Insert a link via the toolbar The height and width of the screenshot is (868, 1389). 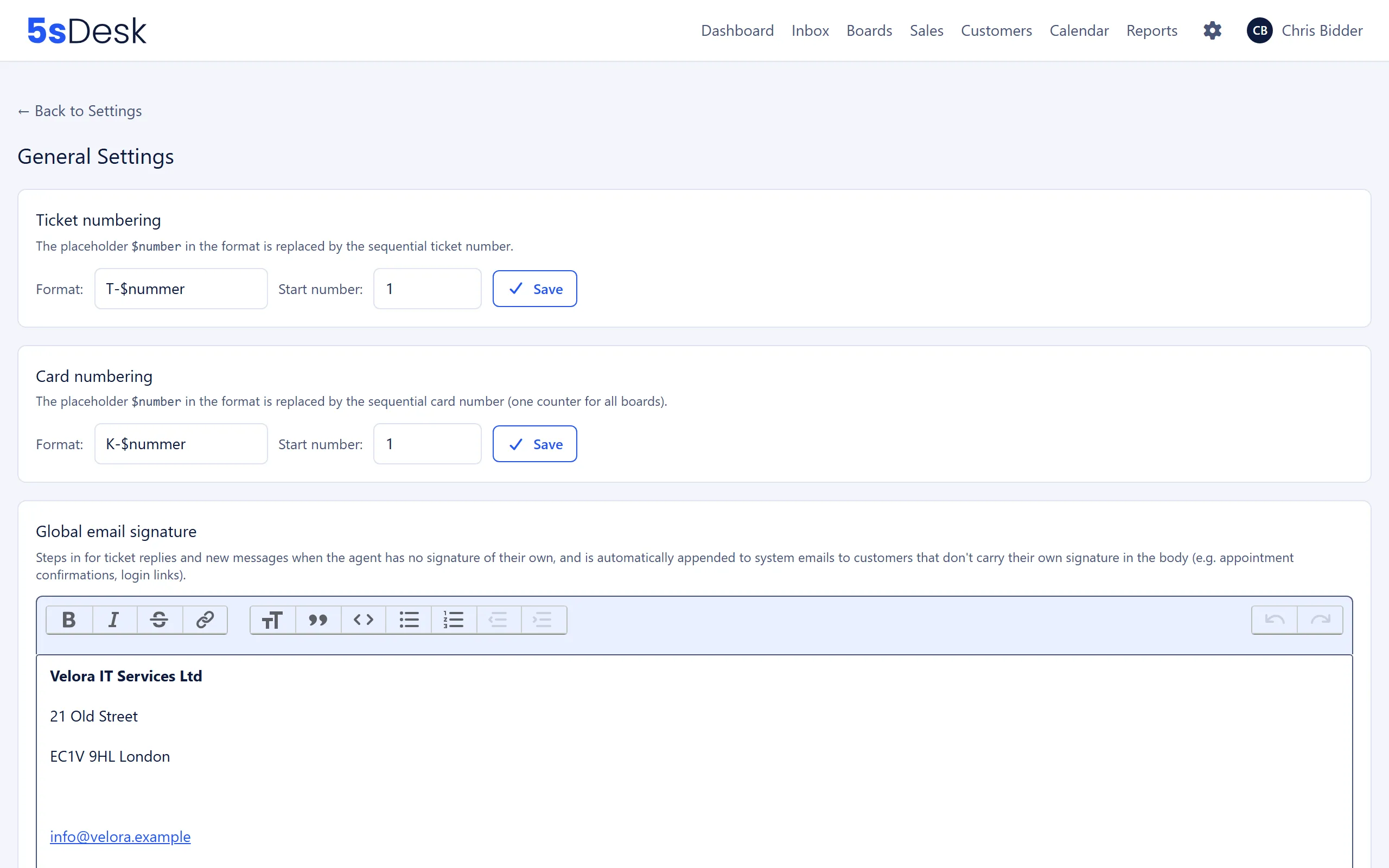click(x=205, y=620)
